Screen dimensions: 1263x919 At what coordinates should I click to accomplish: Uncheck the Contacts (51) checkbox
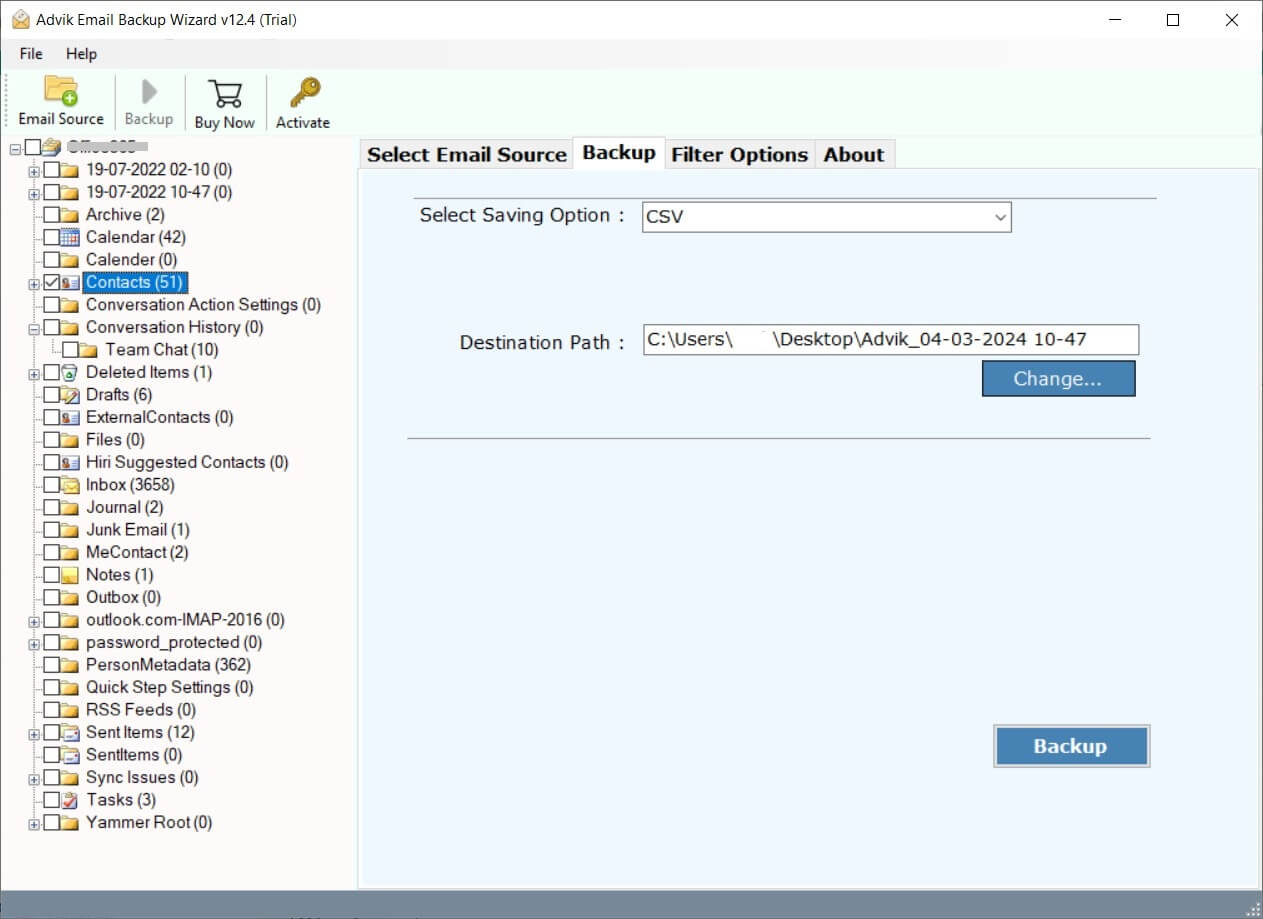coord(52,282)
